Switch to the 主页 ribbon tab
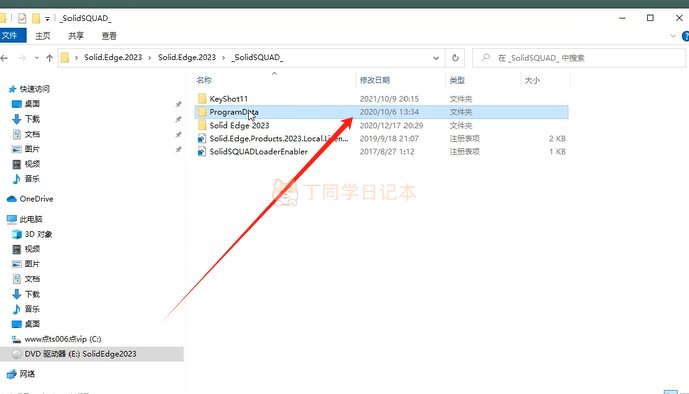 43,36
